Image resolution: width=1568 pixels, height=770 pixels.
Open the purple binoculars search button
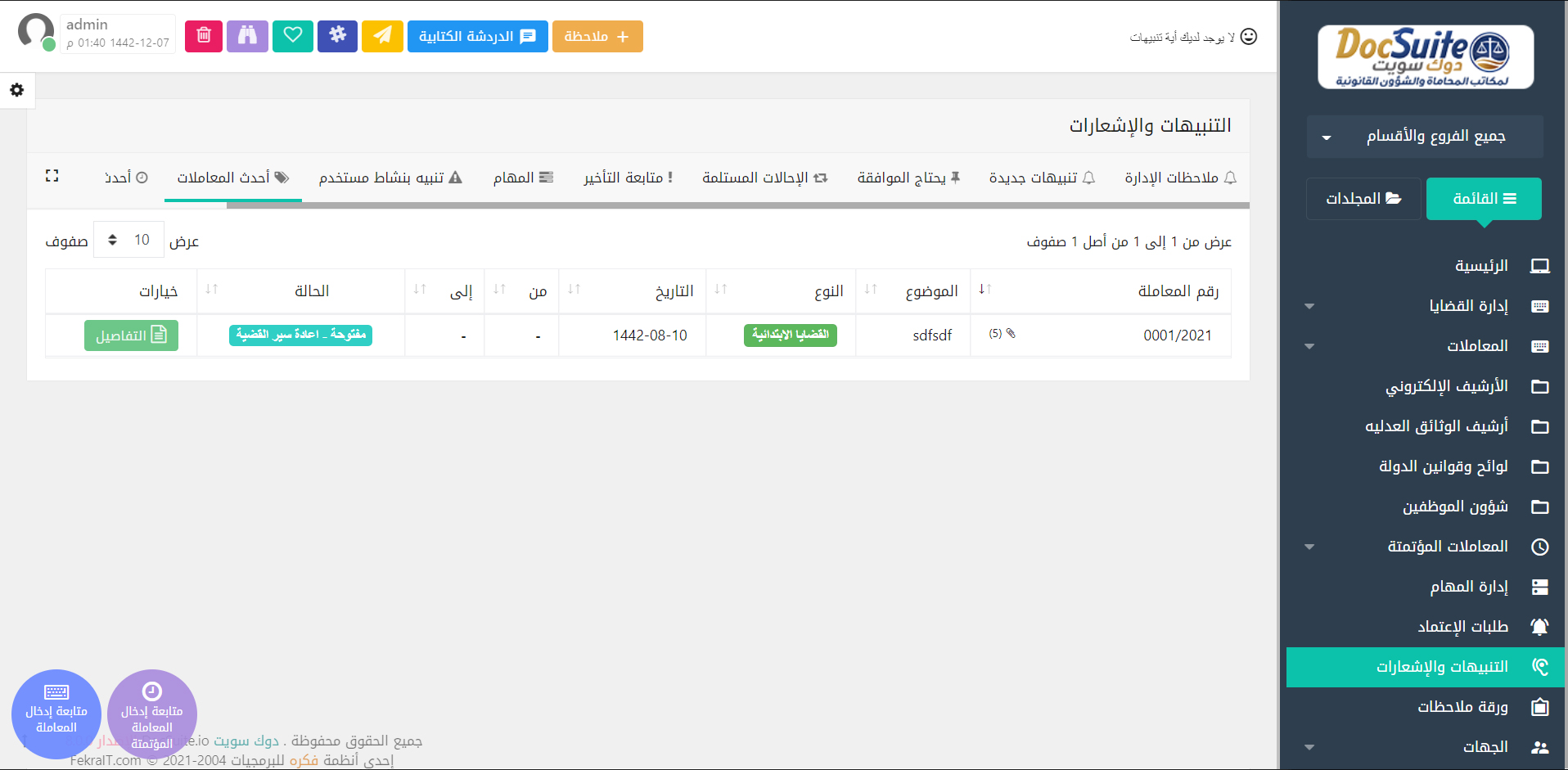(x=247, y=36)
